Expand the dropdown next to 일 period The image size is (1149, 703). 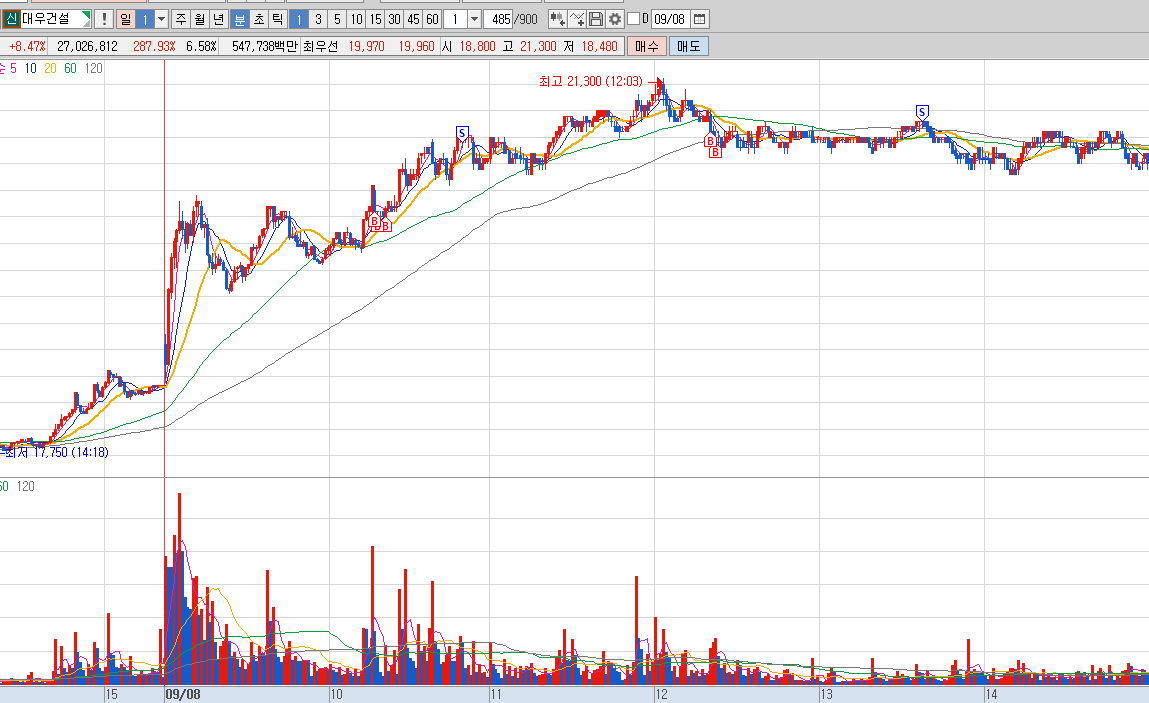[x=162, y=19]
